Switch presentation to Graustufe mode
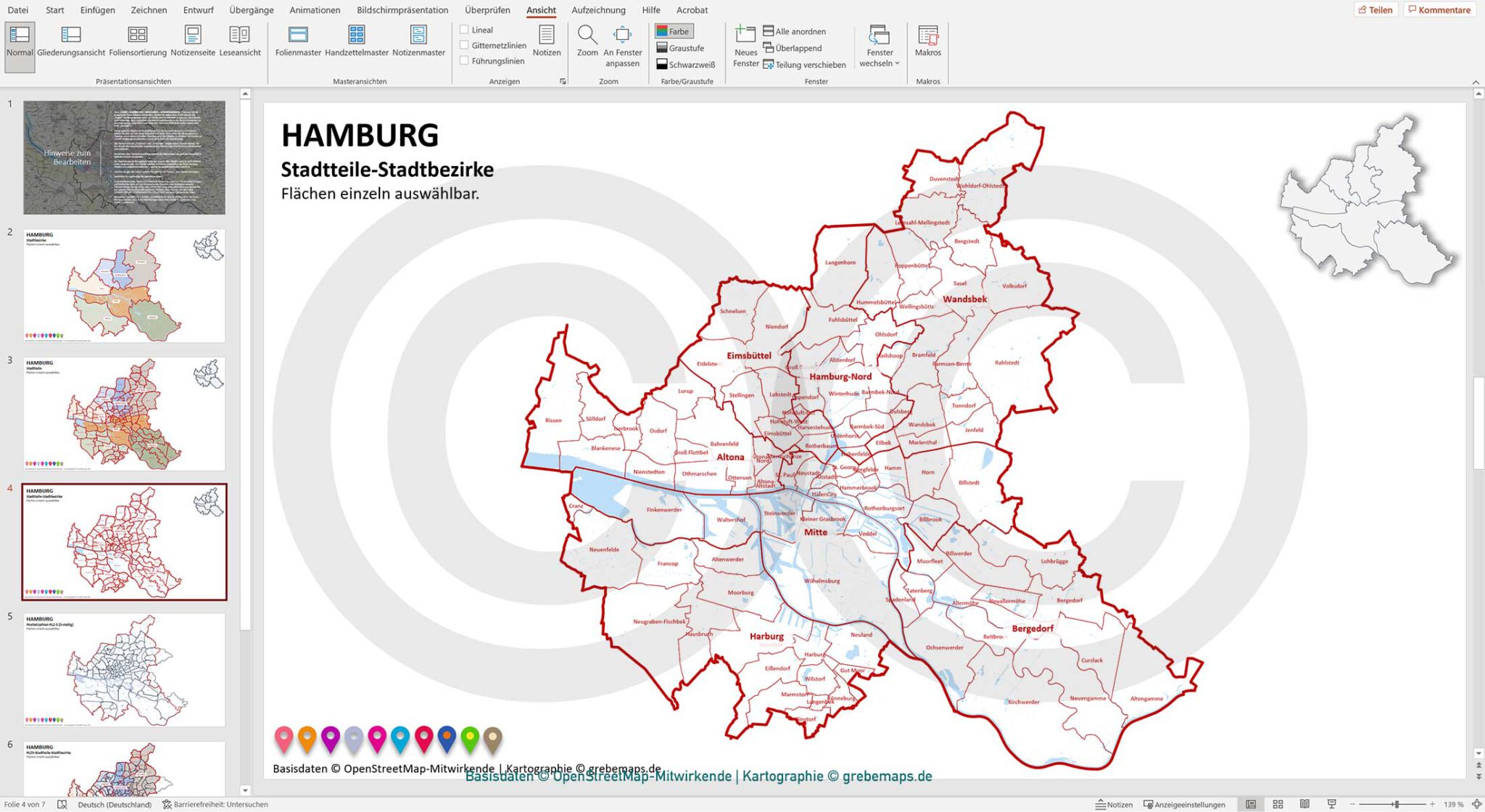Viewport: 1485px width, 812px height. pos(680,48)
